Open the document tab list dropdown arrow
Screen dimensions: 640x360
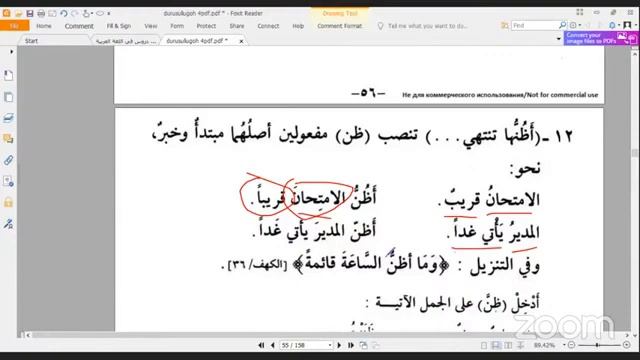[558, 39]
